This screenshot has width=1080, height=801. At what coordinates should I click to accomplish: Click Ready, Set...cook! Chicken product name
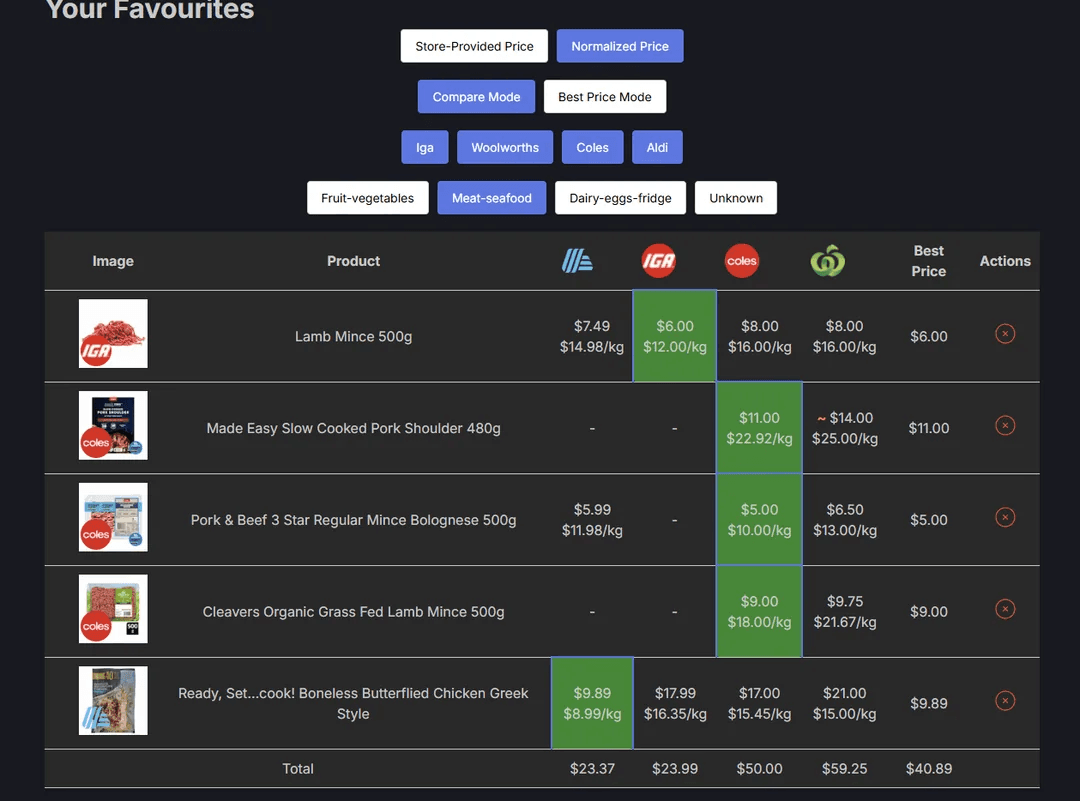pyautogui.click(x=353, y=703)
